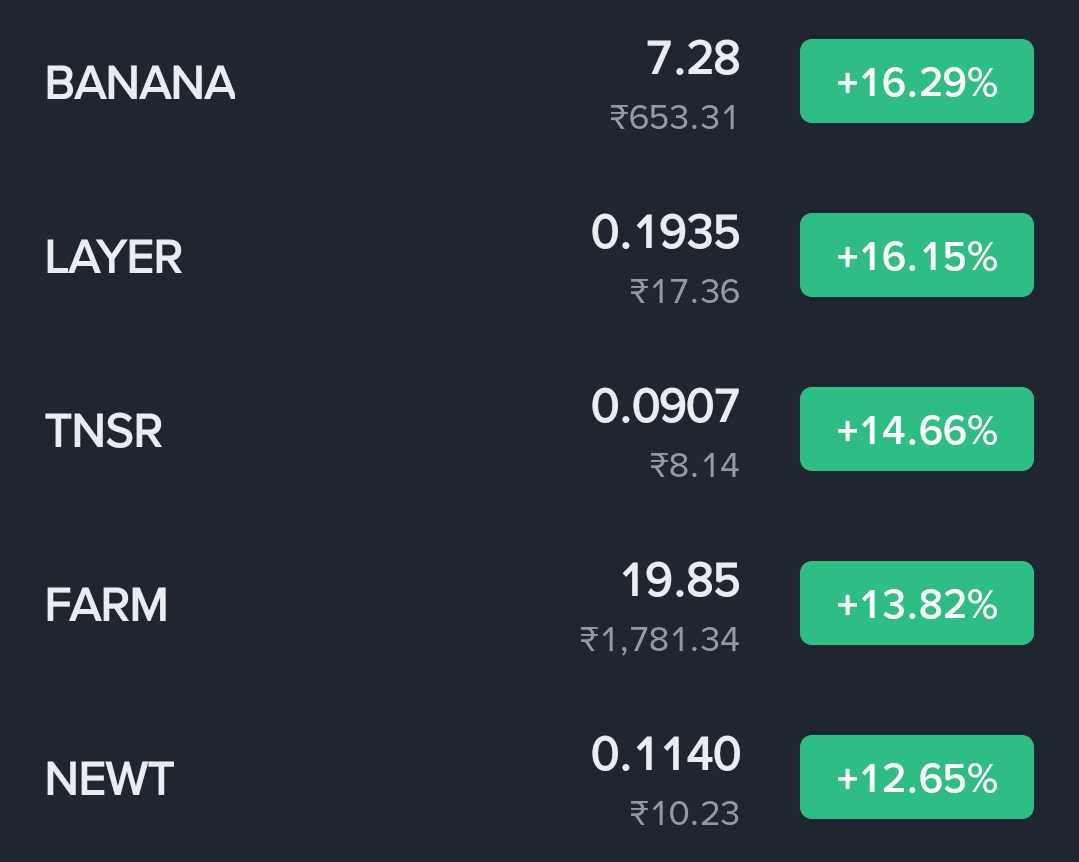Select the FARM ticker name
The width and height of the screenshot is (1079, 862).
(106, 605)
